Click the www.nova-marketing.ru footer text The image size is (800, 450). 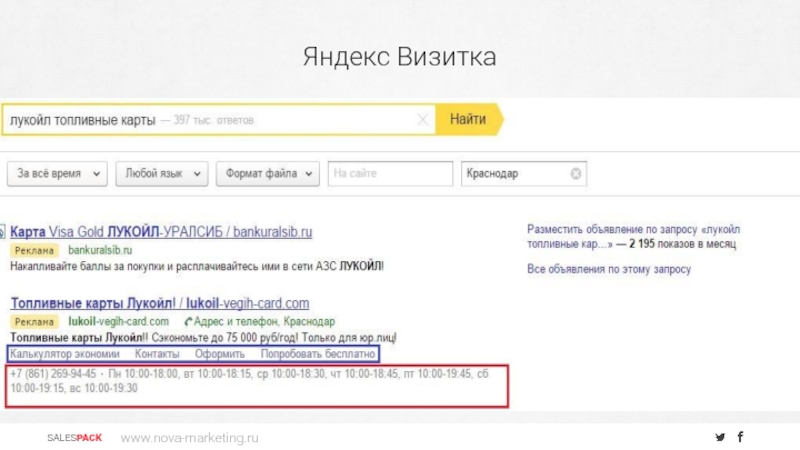(189, 438)
